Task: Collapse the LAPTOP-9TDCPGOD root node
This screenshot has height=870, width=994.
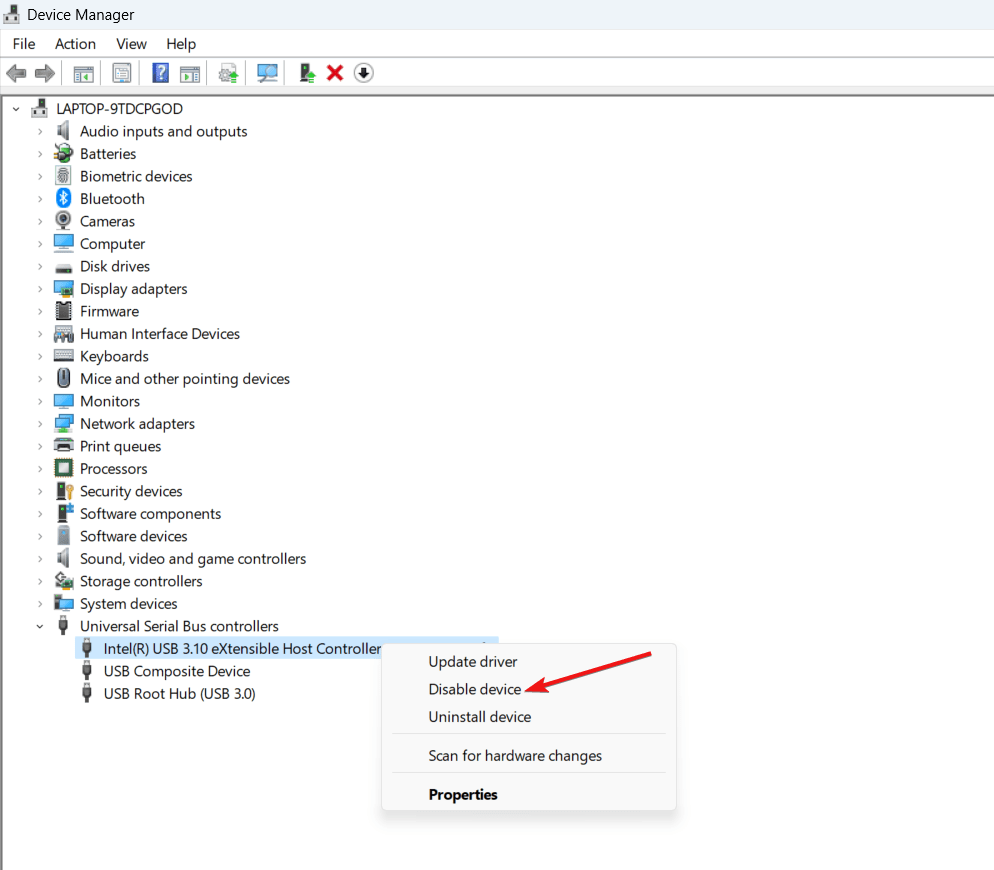Action: coord(16,109)
